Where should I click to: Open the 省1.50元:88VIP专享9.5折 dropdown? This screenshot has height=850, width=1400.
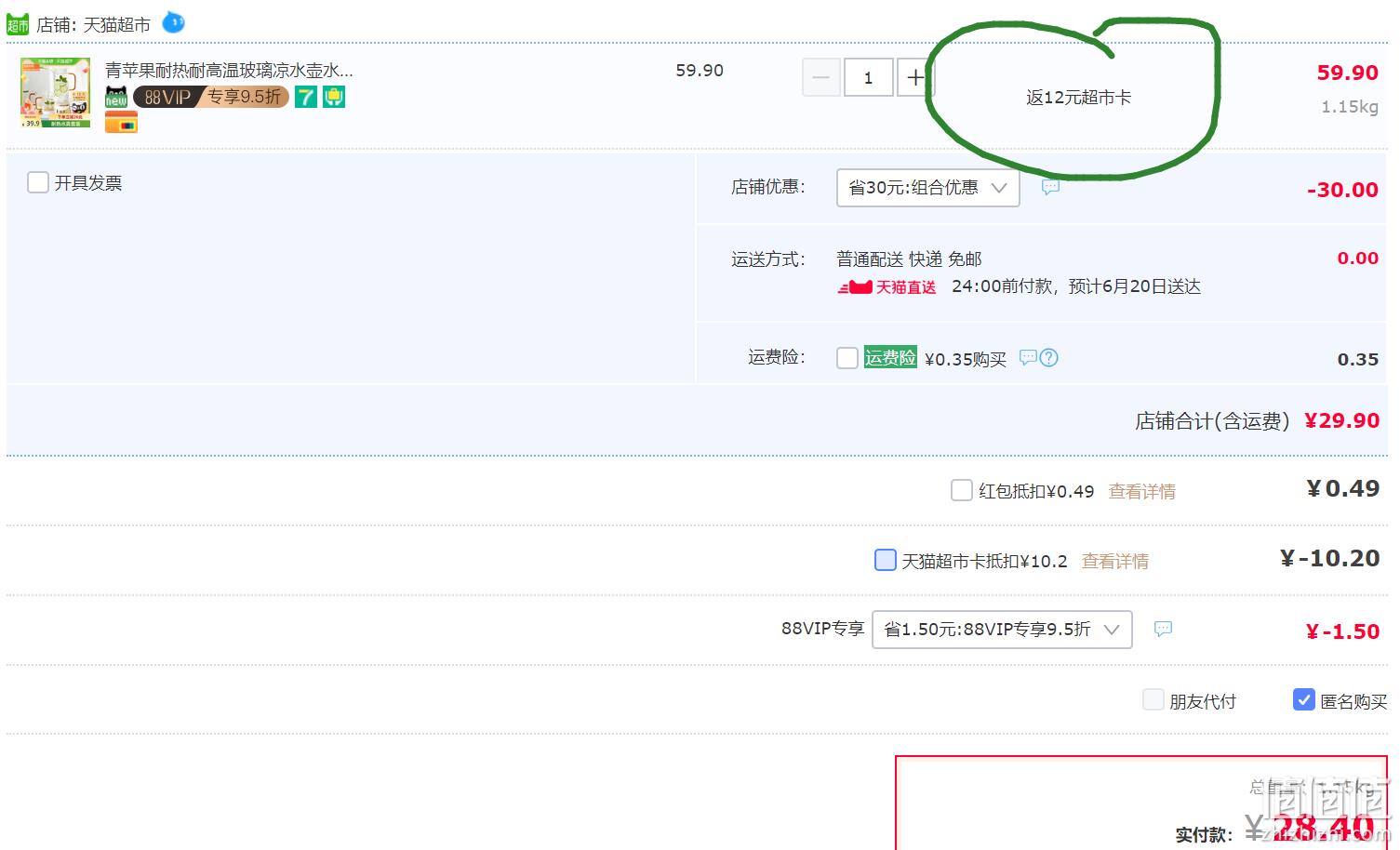point(1002,630)
